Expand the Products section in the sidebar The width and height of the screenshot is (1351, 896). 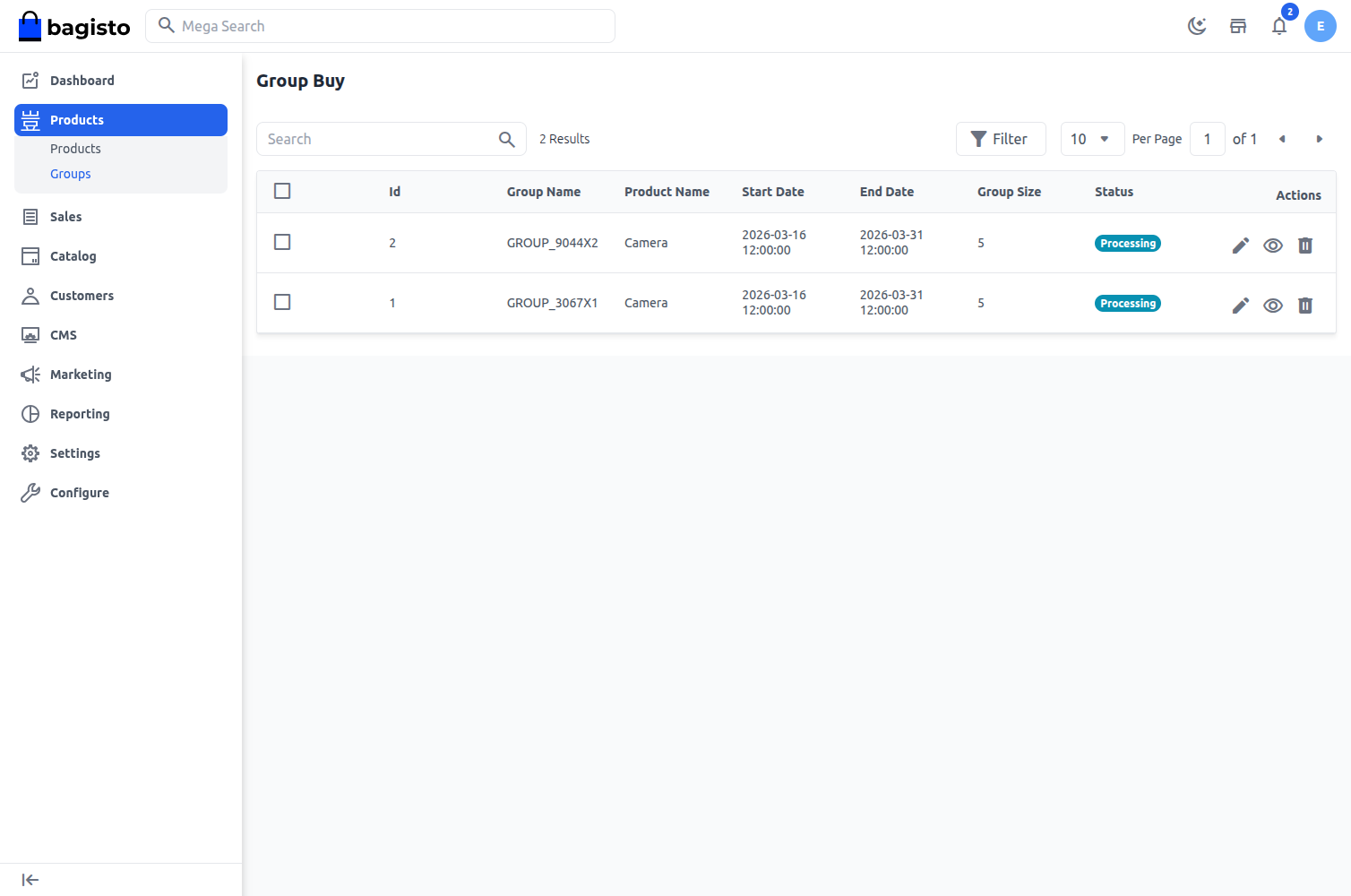[x=77, y=119]
